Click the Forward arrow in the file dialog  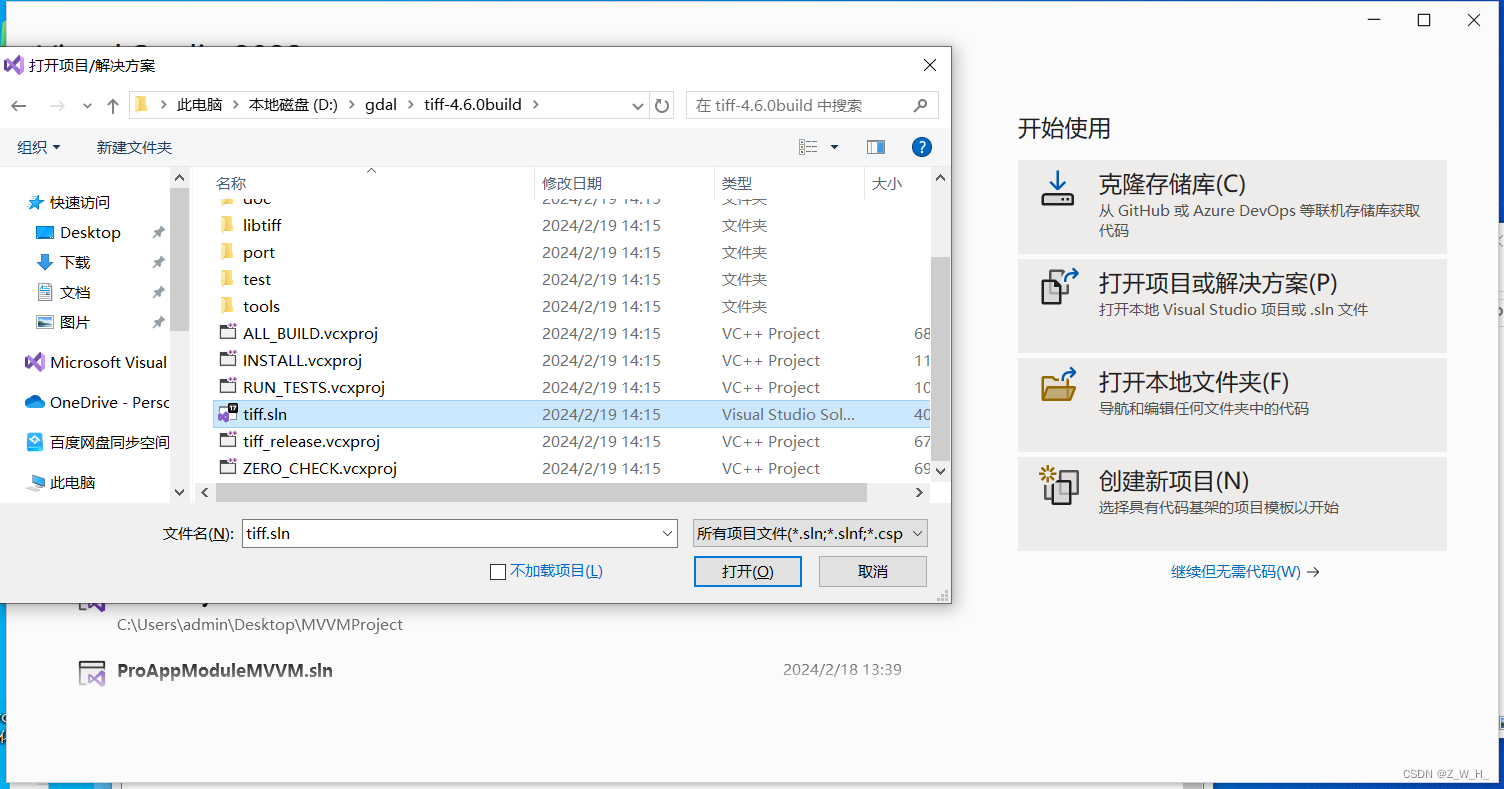[57, 105]
